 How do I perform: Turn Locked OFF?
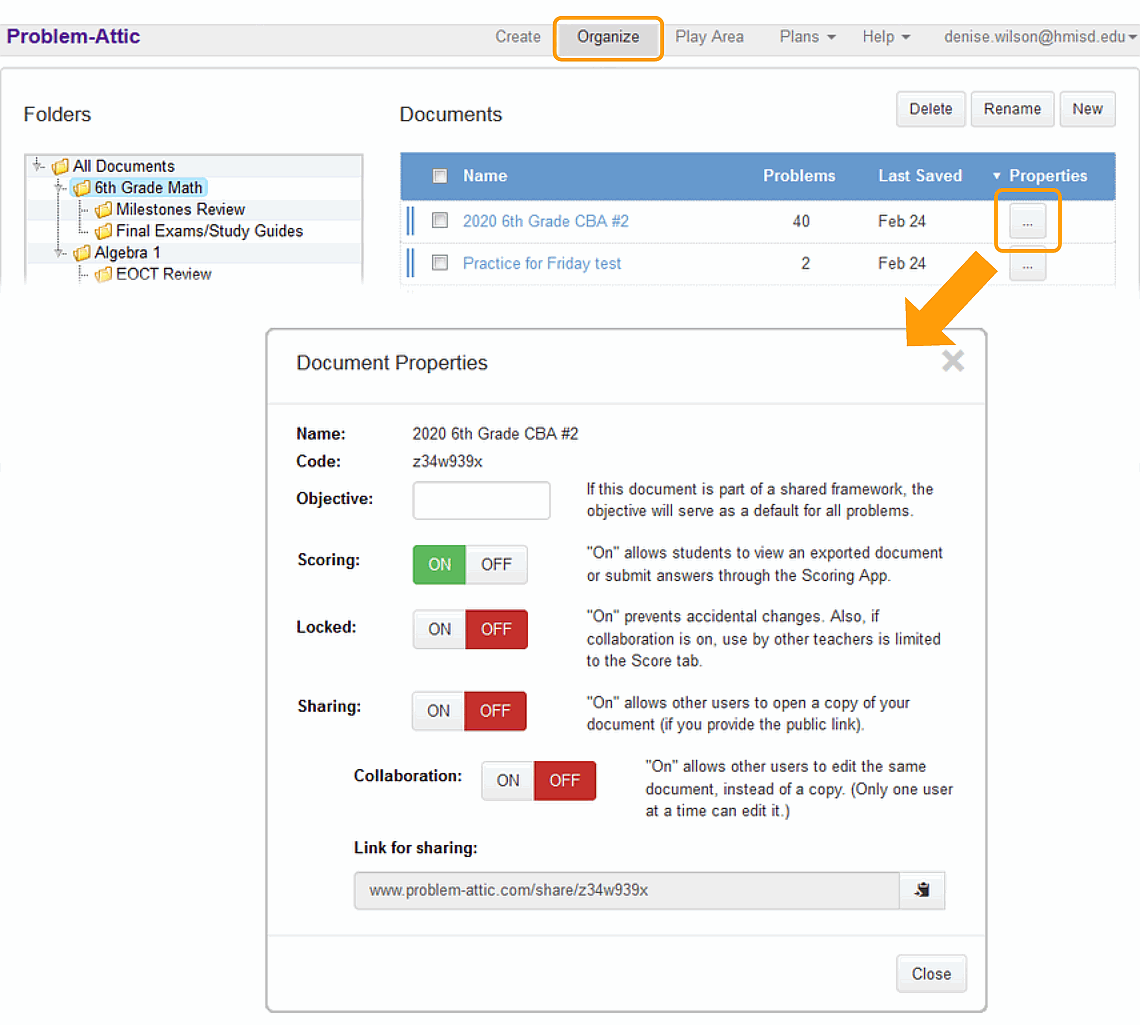click(496, 630)
